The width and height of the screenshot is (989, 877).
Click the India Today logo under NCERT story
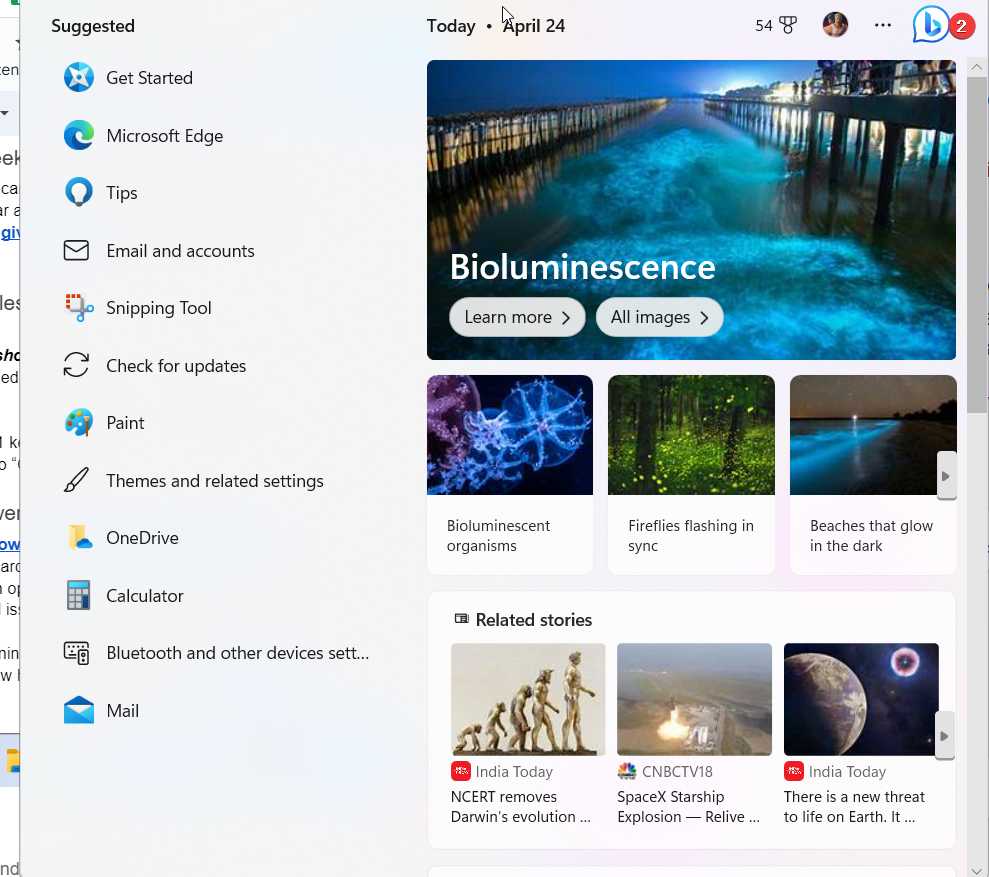[x=461, y=771]
